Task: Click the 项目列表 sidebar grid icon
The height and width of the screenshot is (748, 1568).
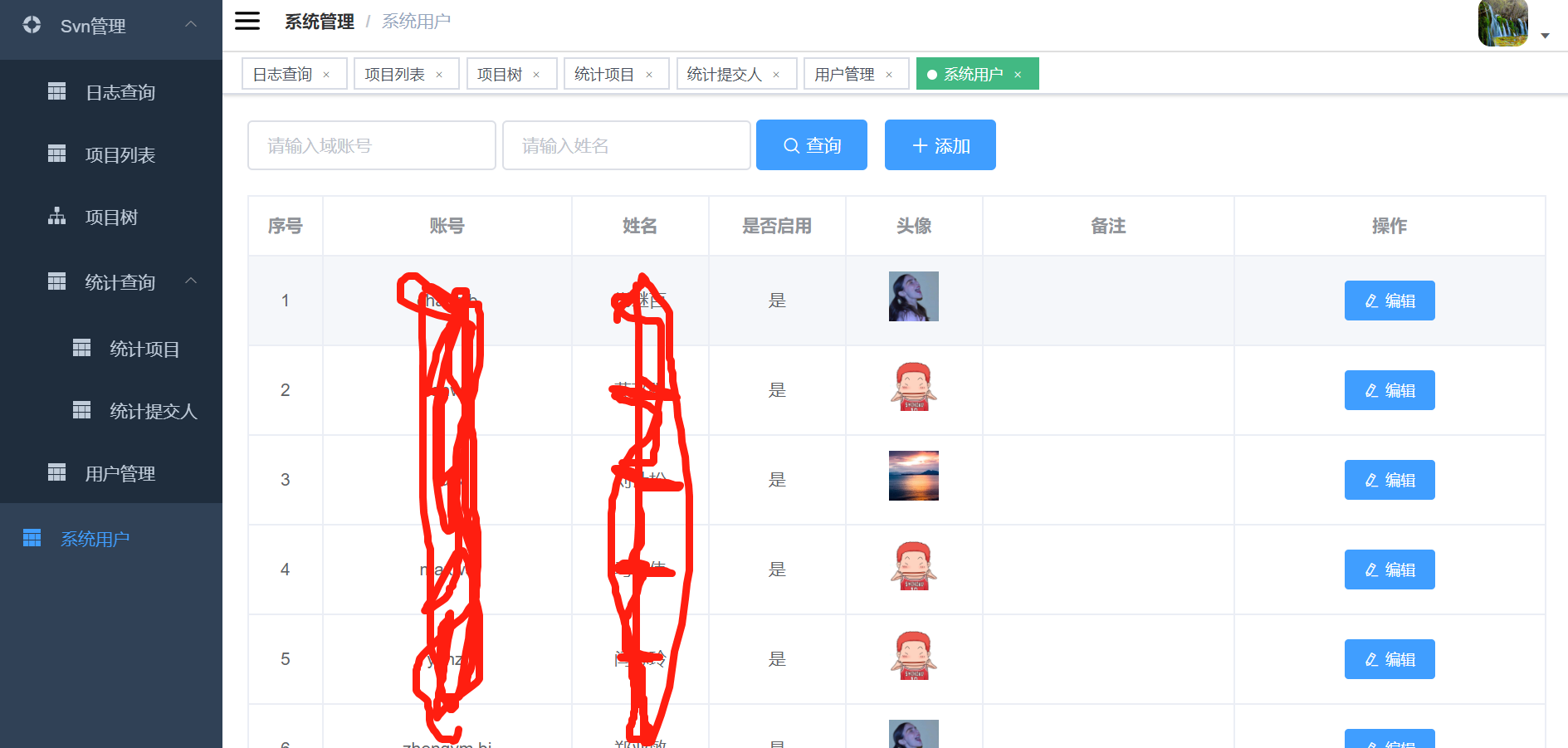Action: (56, 154)
